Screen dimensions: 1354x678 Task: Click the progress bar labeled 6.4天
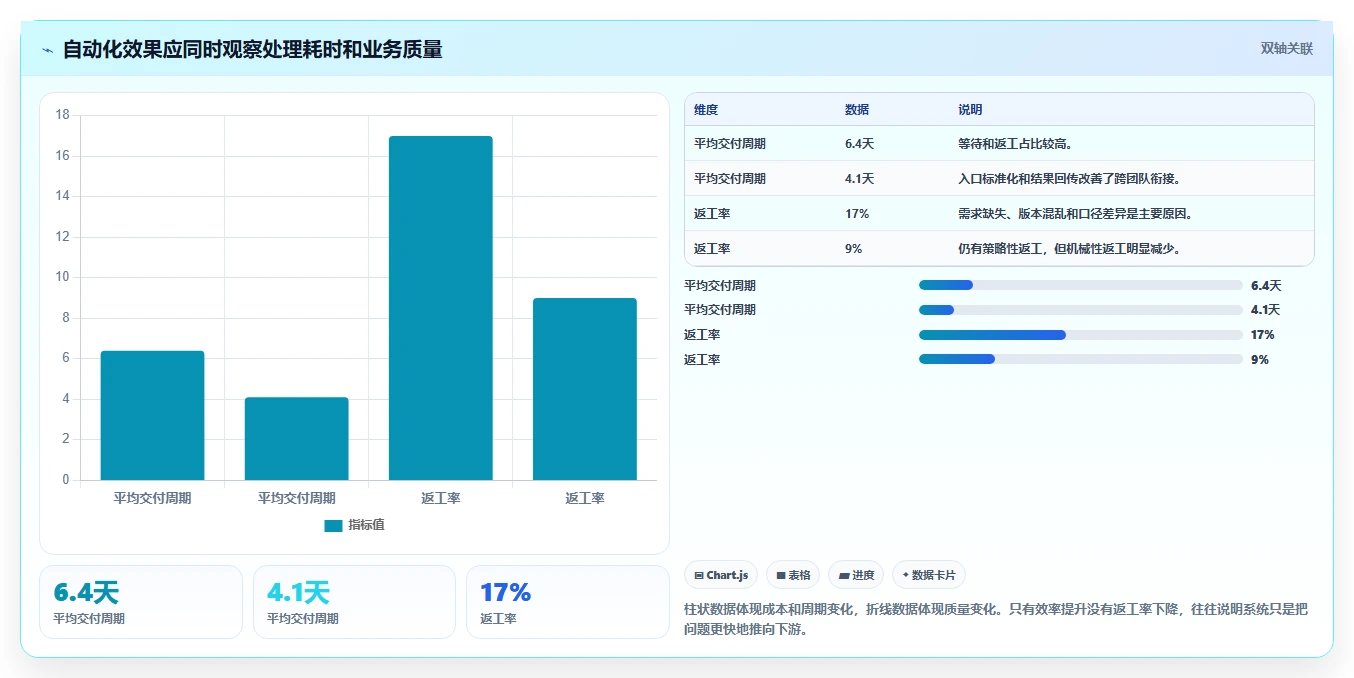(x=1080, y=285)
